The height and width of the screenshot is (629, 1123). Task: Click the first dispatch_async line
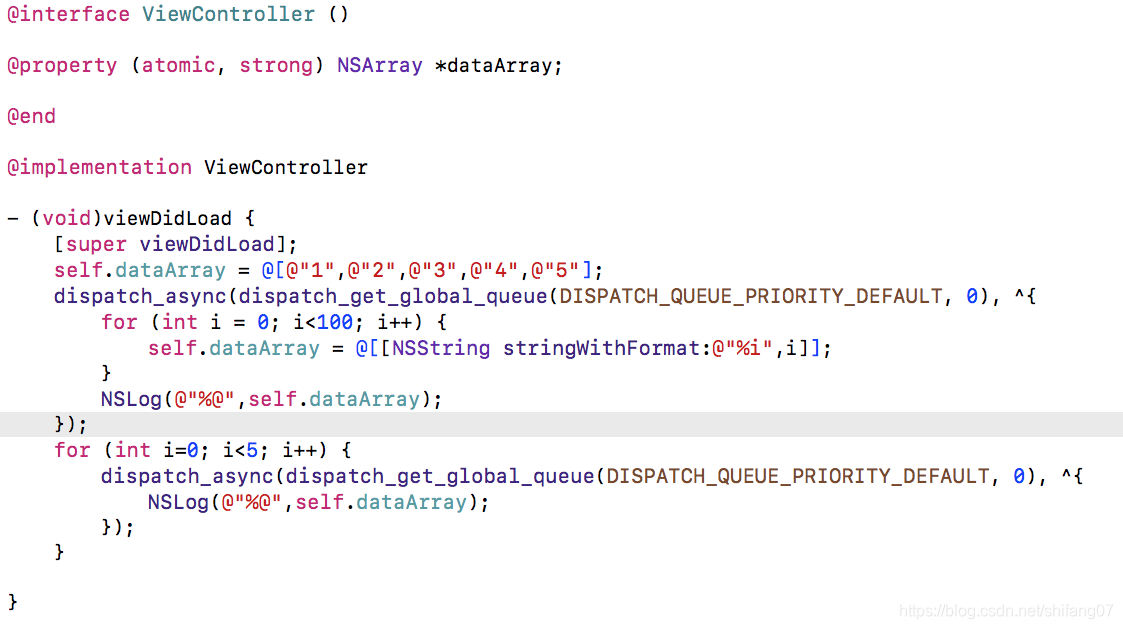(x=545, y=297)
